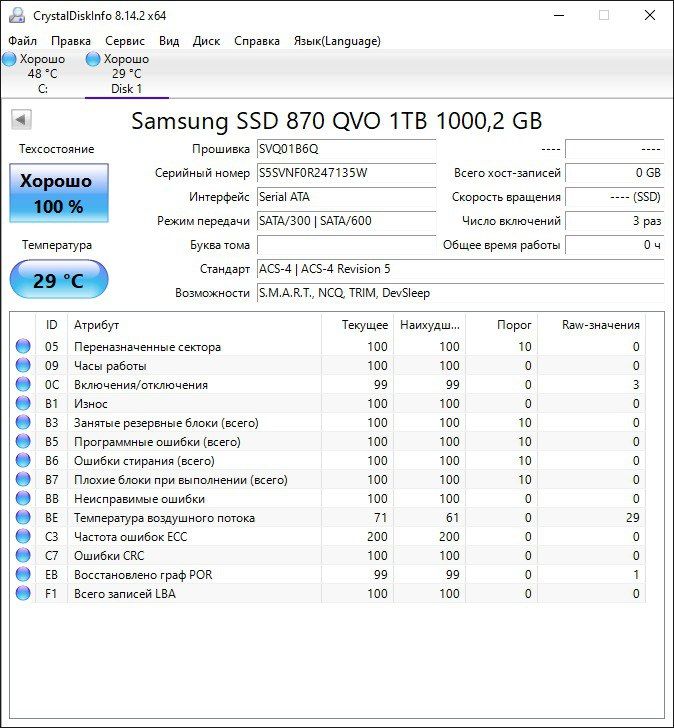674x728 pixels.
Task: Click status orb of attribute EB row
Action: [x=23, y=574]
